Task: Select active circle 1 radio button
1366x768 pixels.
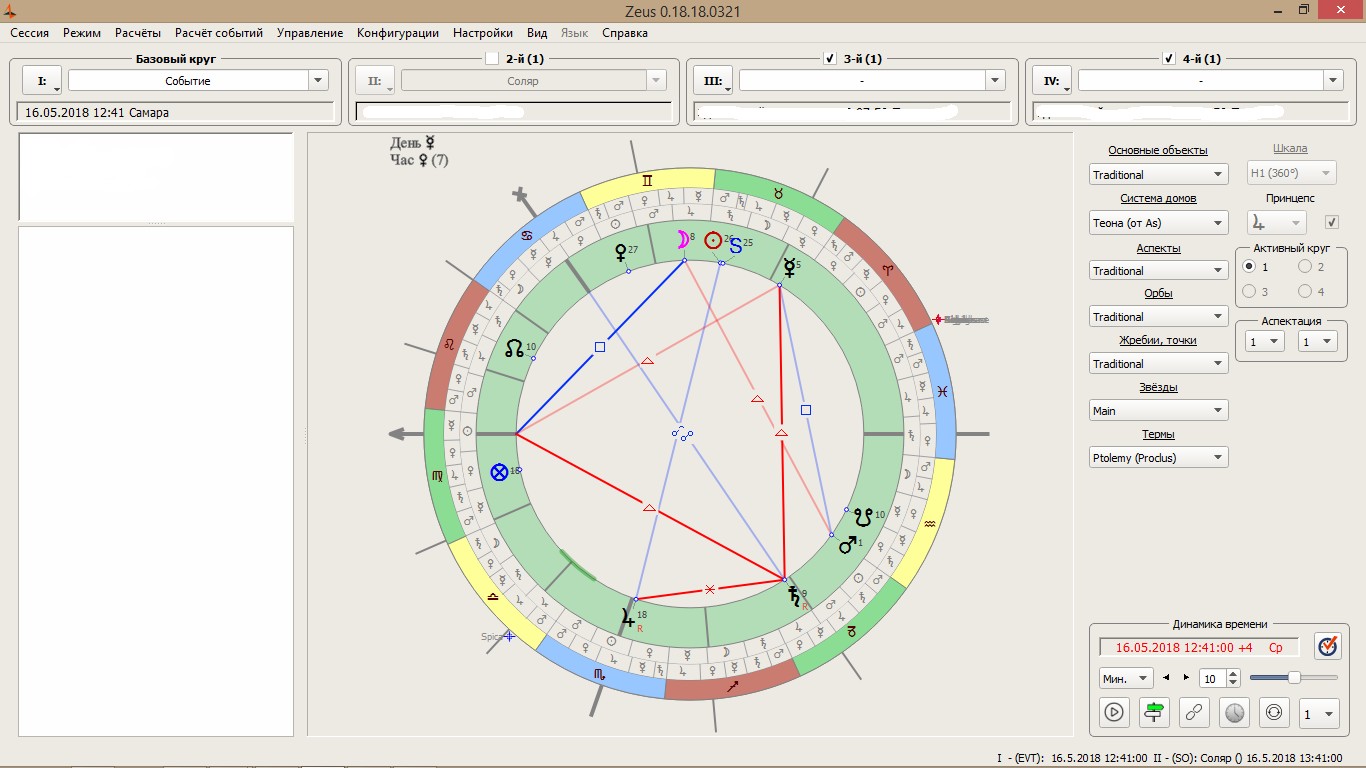Action: 1248,267
